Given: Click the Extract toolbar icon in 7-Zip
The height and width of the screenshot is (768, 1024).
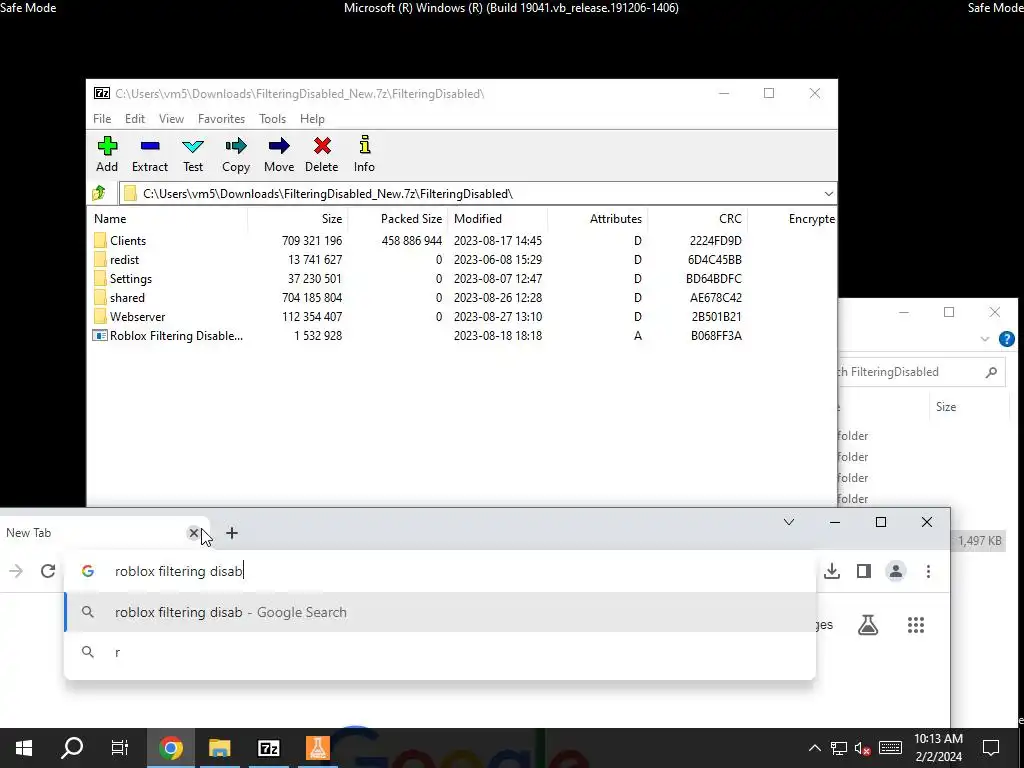Looking at the screenshot, I should tap(150, 154).
